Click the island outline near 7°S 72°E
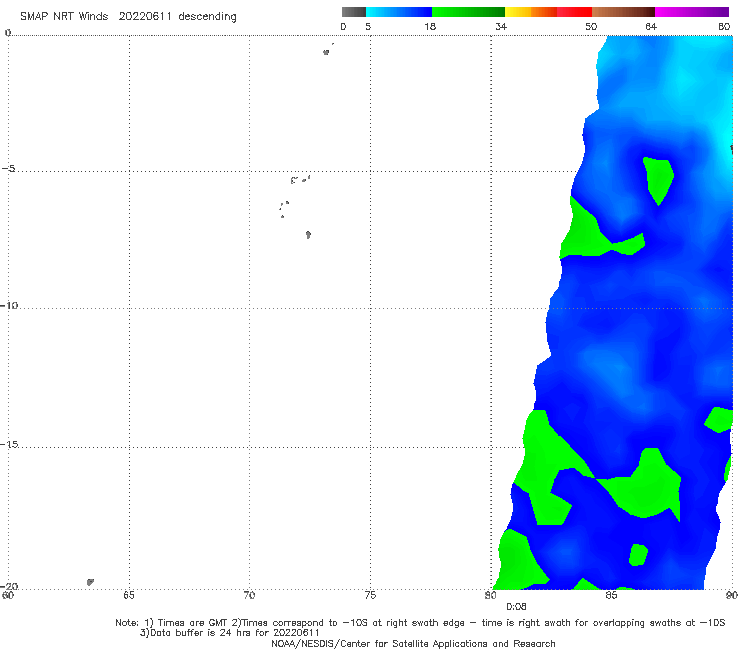 (x=308, y=234)
